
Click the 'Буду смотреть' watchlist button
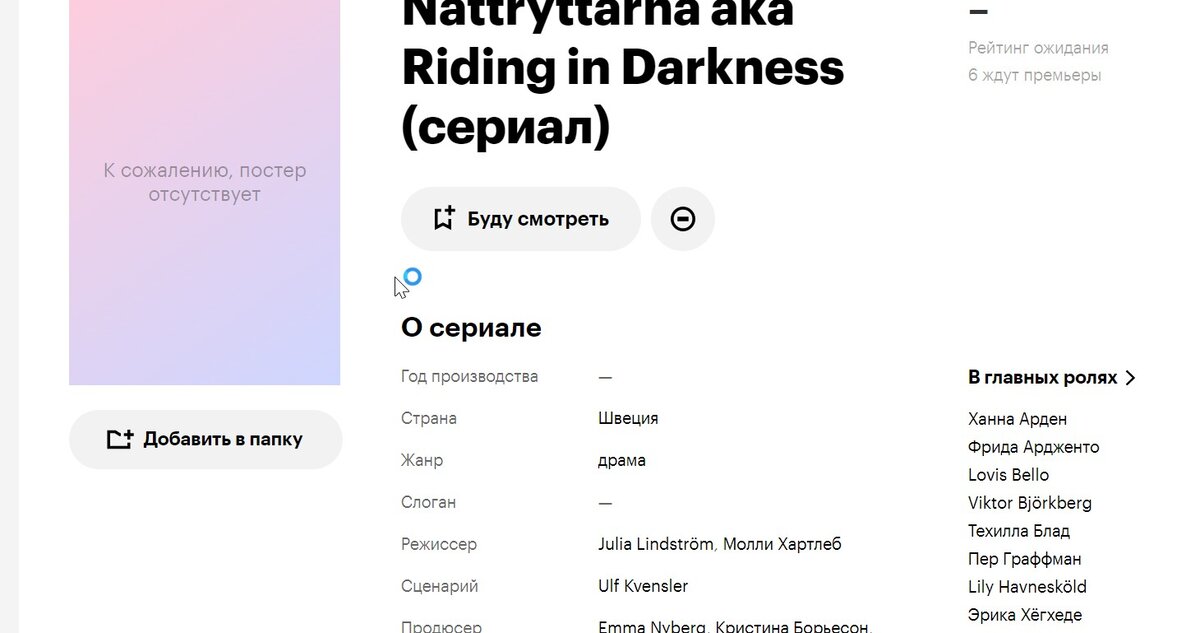(520, 219)
